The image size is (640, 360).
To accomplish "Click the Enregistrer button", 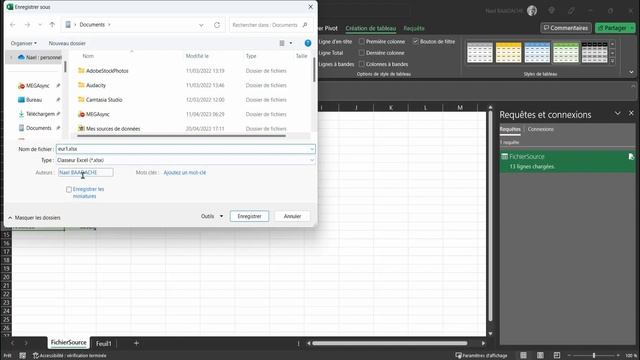I will (249, 216).
